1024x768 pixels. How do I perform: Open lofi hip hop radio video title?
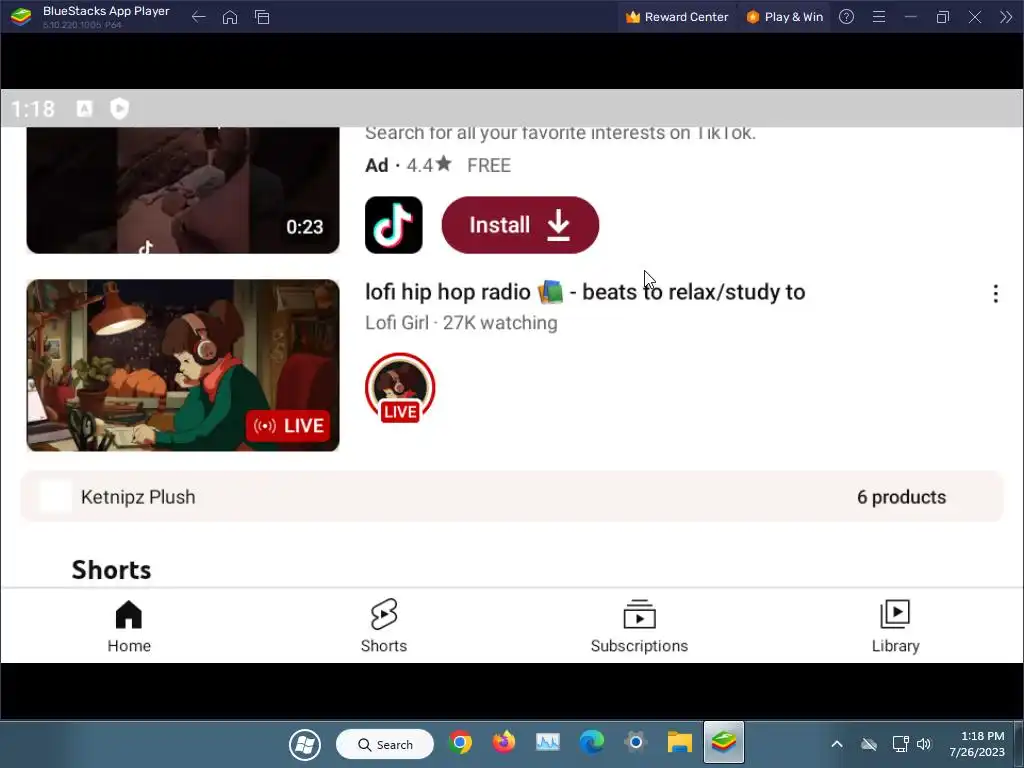(584, 292)
